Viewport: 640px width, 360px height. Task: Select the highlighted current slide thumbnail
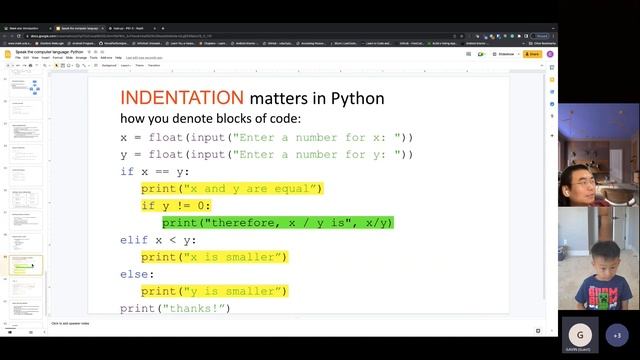click(x=26, y=265)
